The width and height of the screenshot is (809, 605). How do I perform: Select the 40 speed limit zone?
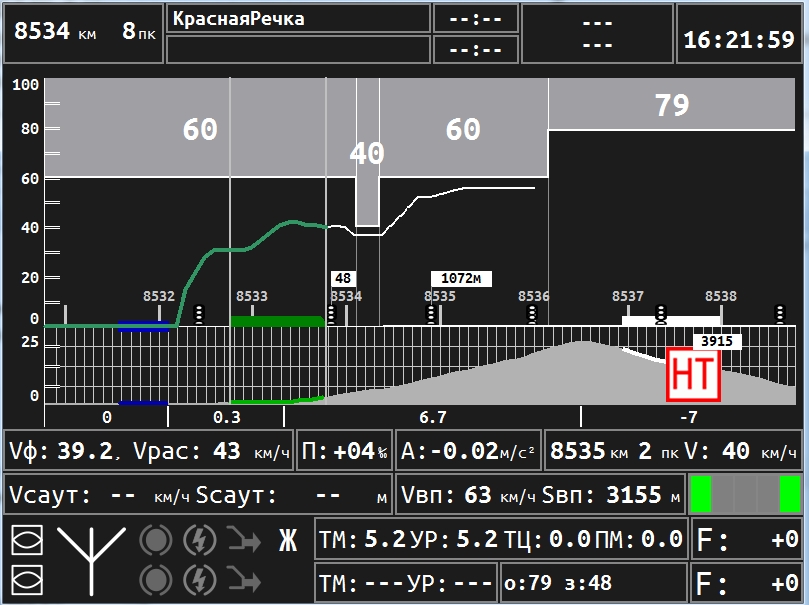367,153
